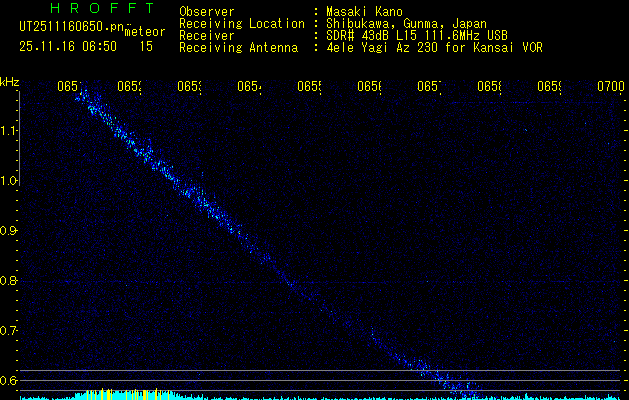Click the 0.7 frequency axis label
Screen dimensions: 629x400
[x=8, y=331]
